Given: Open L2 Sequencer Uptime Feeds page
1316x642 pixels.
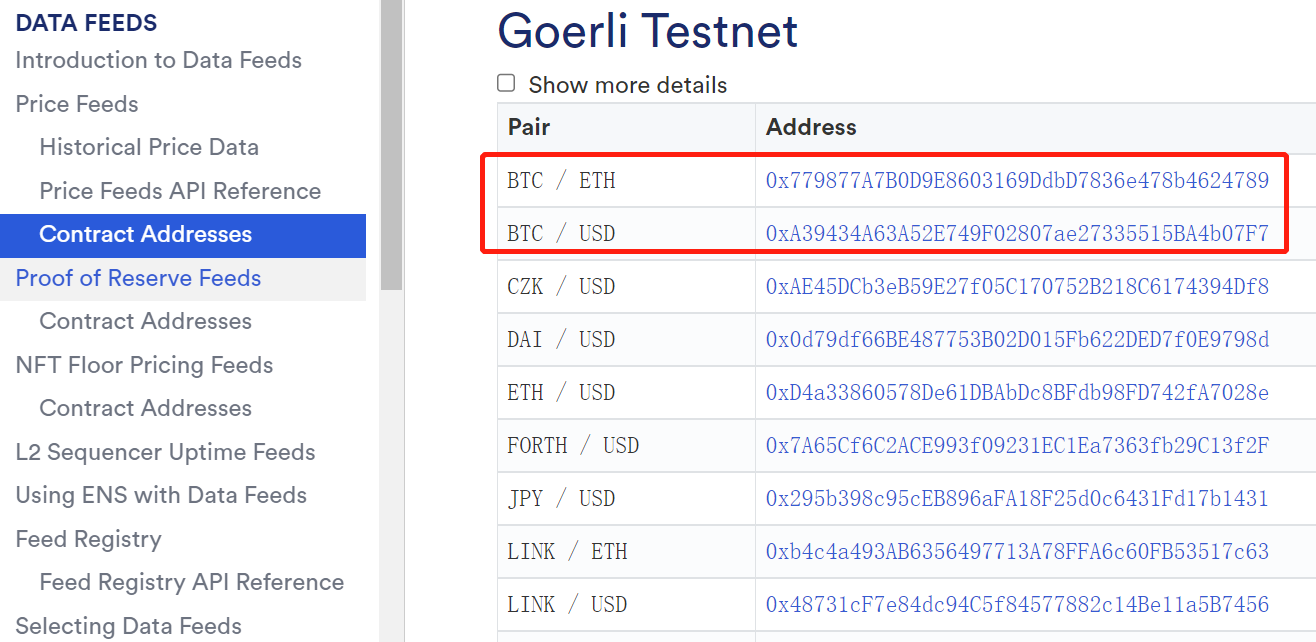Looking at the screenshot, I should (165, 452).
